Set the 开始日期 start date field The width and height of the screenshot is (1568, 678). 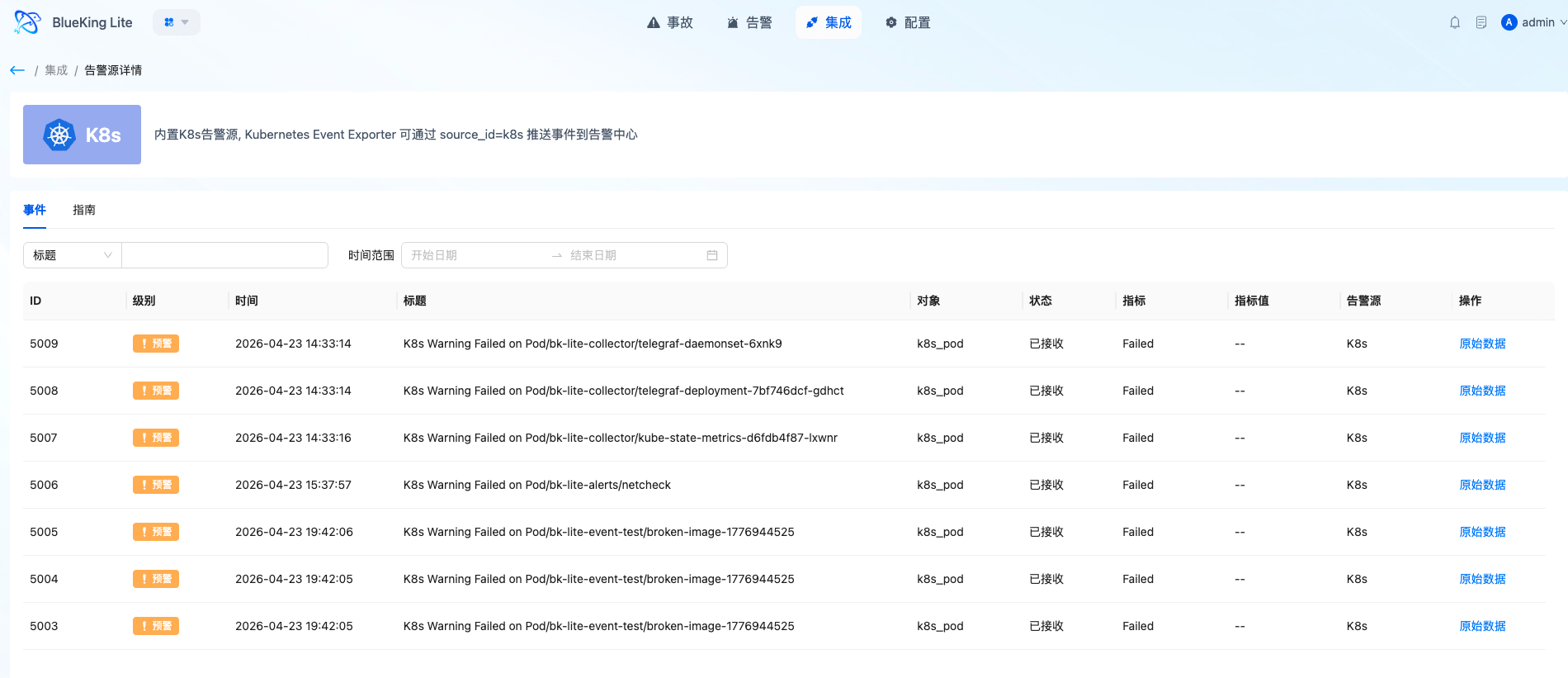pyautogui.click(x=475, y=255)
